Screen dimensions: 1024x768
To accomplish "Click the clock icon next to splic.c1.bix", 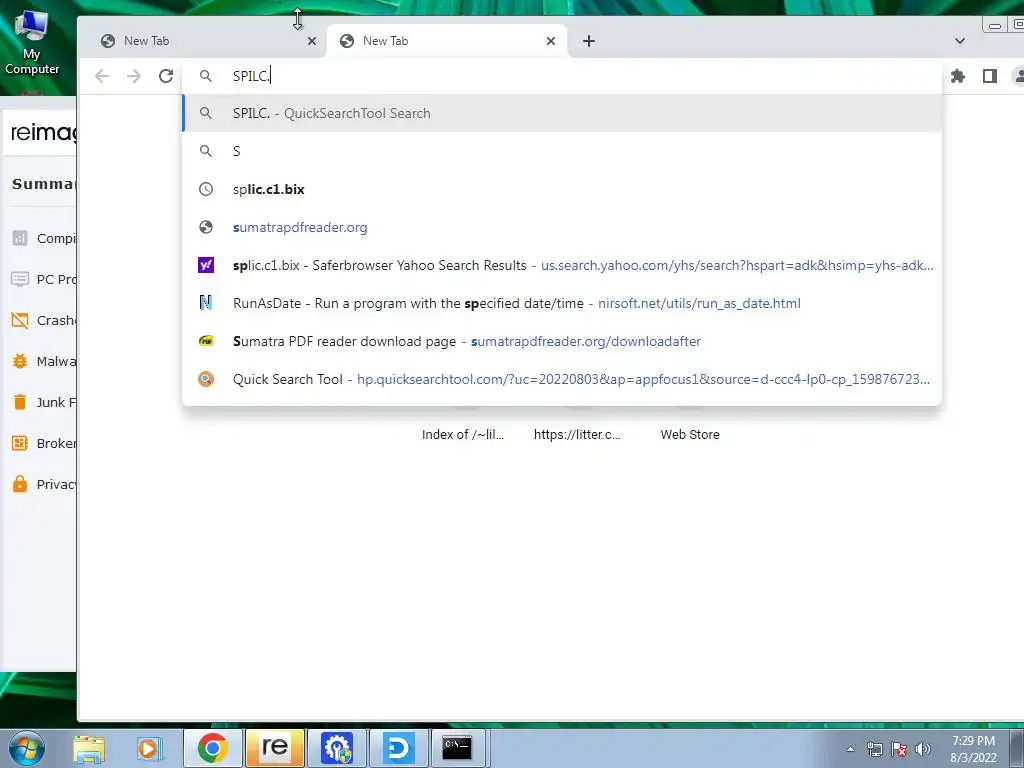I will click(x=206, y=189).
